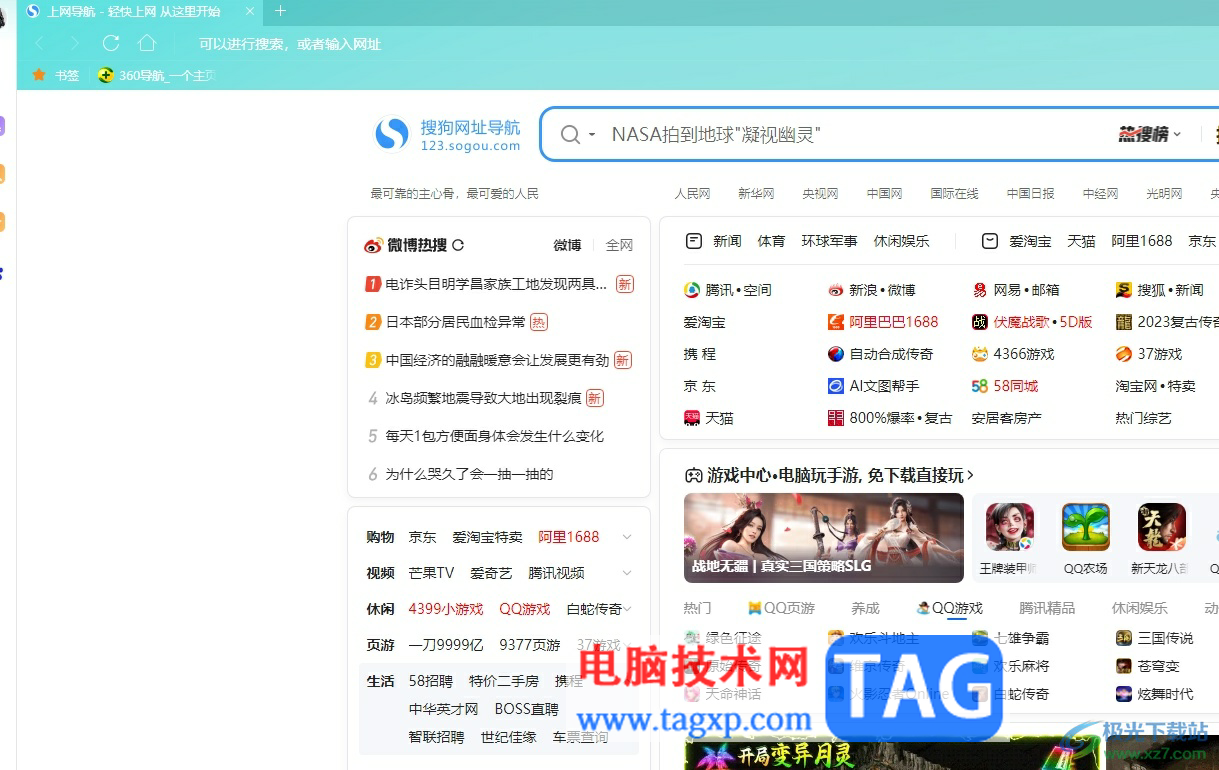Open the 阿里巴巴1688 link
1219x770 pixels.
pos(883,322)
